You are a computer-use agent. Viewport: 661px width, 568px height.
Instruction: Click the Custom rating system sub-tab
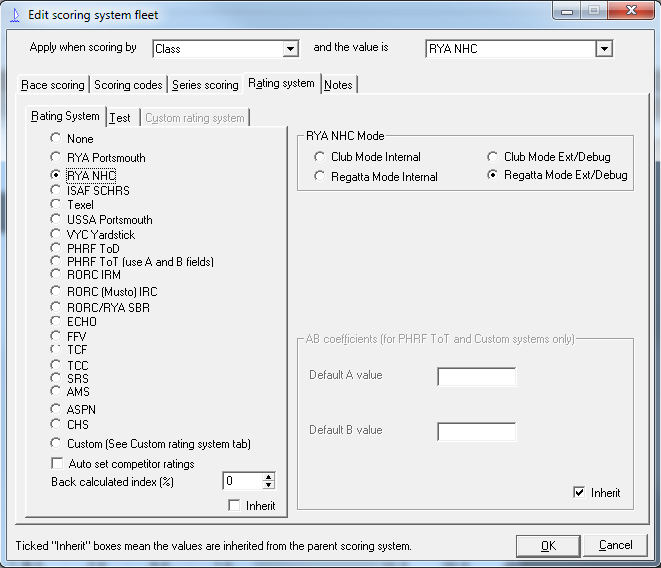pyautogui.click(x=195, y=118)
